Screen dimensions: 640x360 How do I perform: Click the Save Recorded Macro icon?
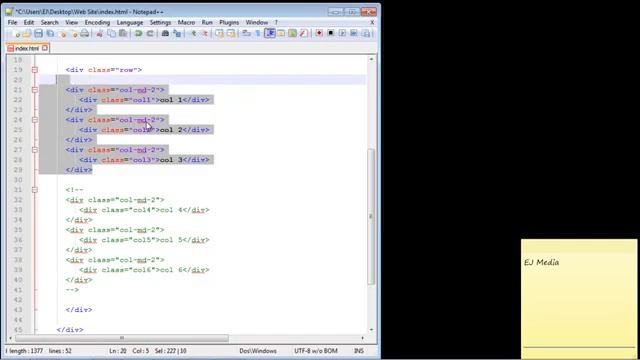click(x=366, y=33)
